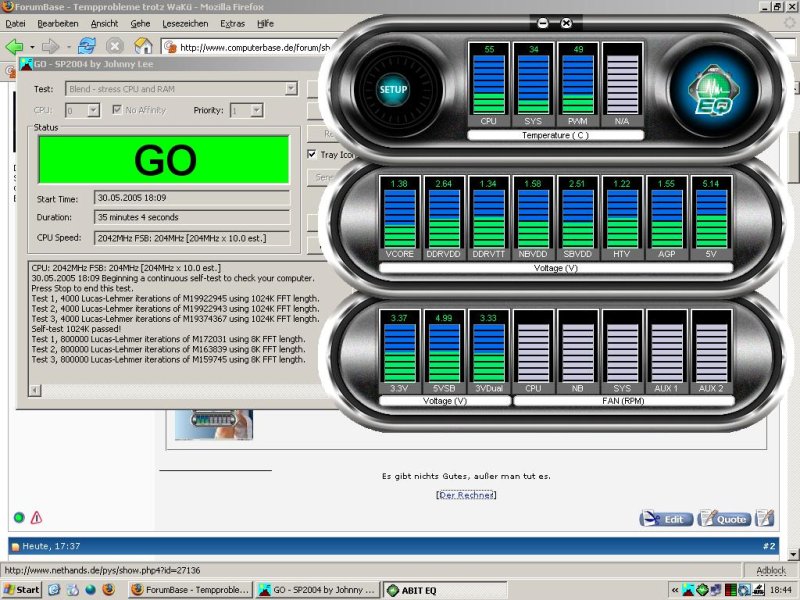
Task: Open the Extras menu
Action: pos(233,23)
